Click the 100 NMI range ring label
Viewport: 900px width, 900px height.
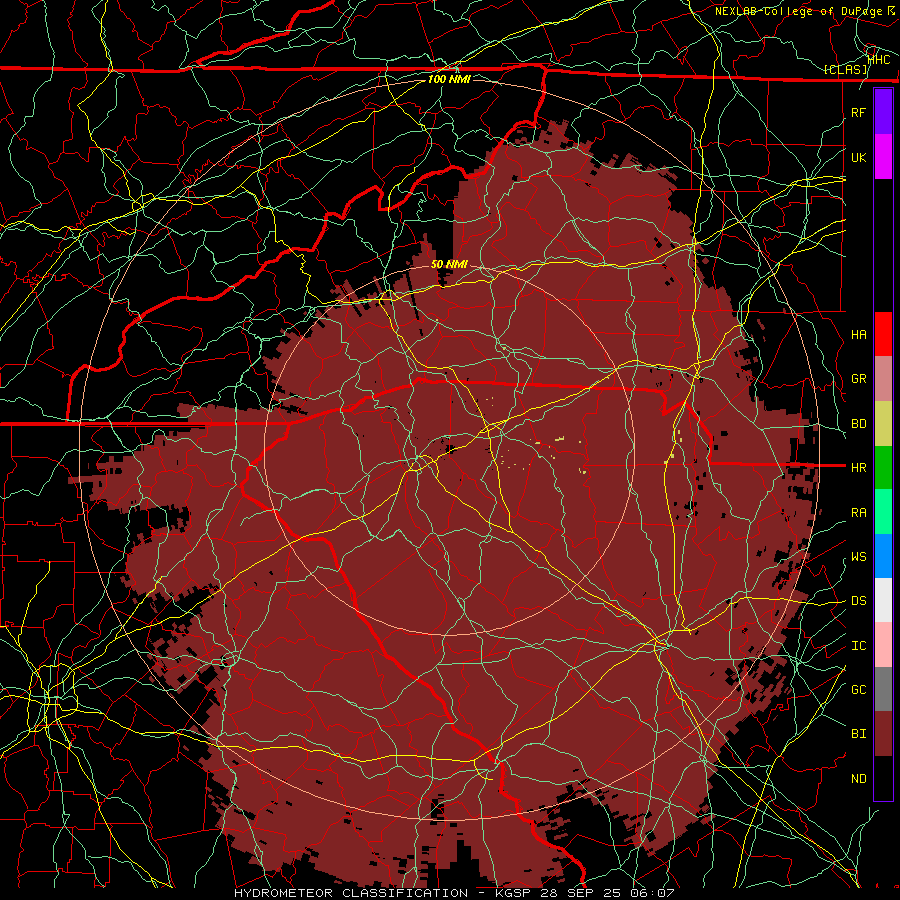449,79
